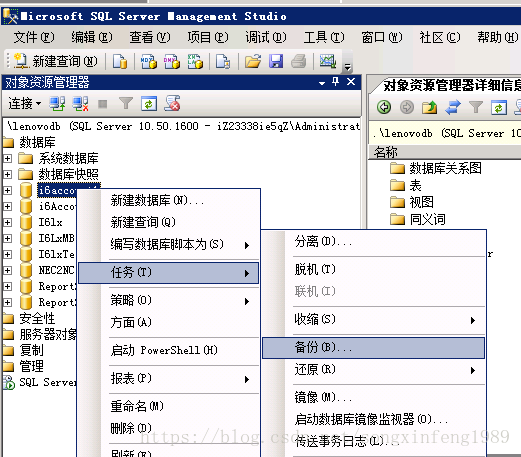Open the 编辑(E) menu
The width and height of the screenshot is (521, 457).
click(92, 37)
